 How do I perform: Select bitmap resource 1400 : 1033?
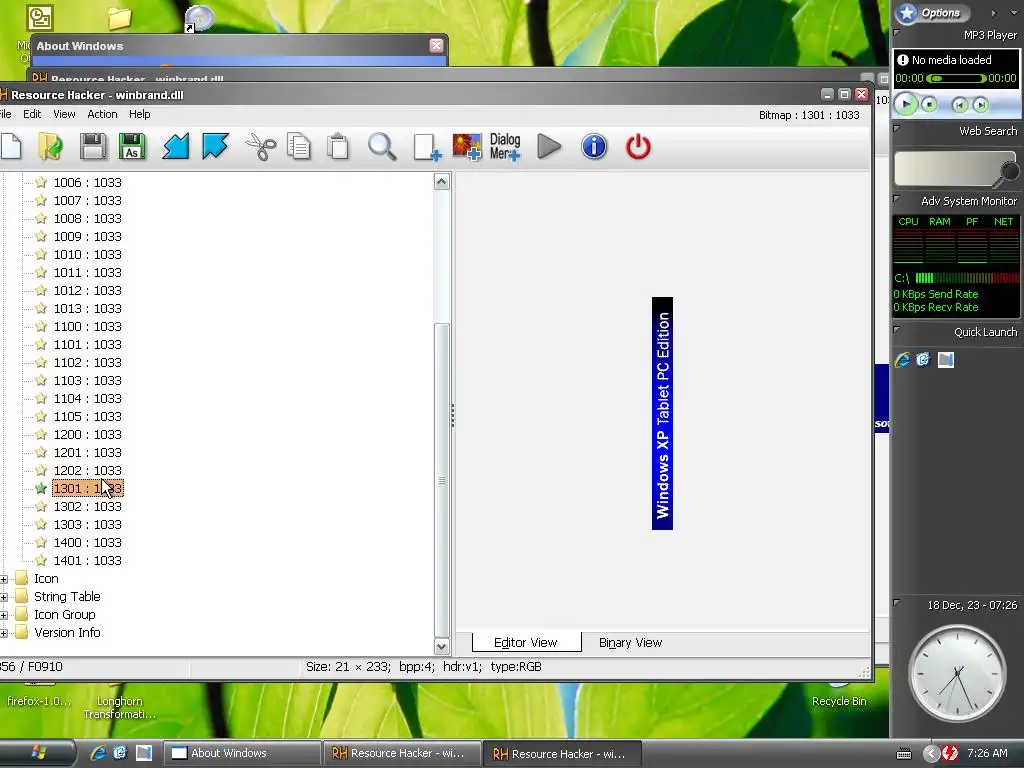[88, 543]
